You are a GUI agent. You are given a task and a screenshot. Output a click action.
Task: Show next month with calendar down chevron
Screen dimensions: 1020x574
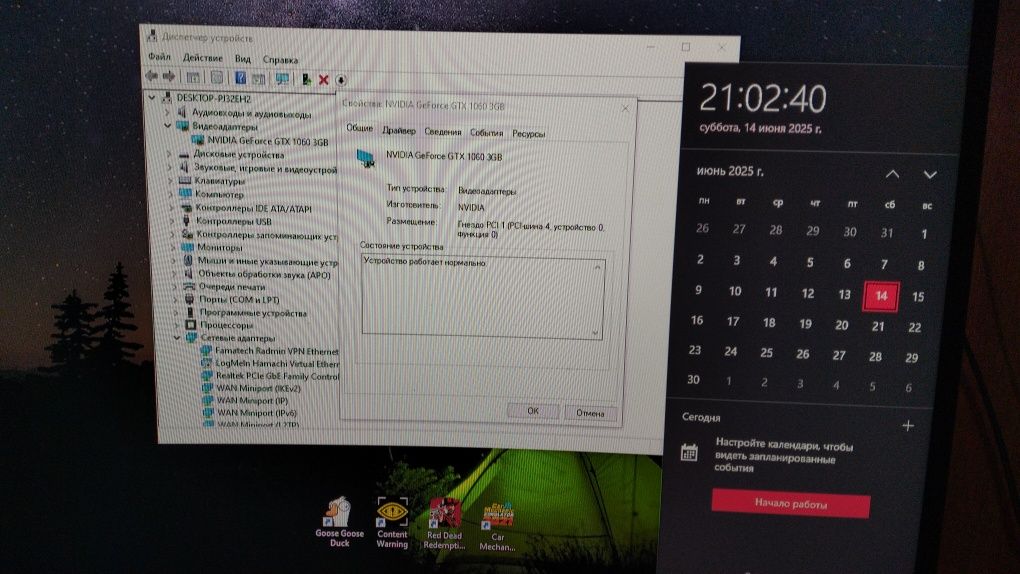pos(930,175)
